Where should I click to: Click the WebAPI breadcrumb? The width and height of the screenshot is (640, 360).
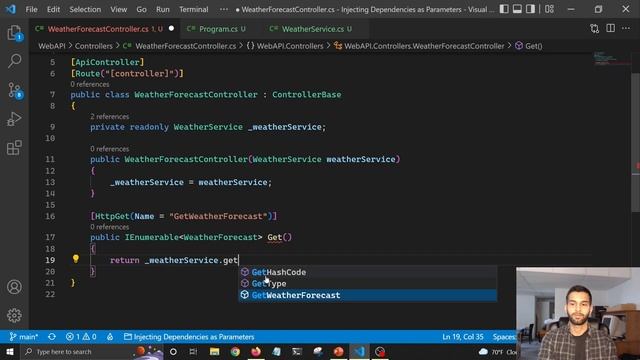pos(52,46)
